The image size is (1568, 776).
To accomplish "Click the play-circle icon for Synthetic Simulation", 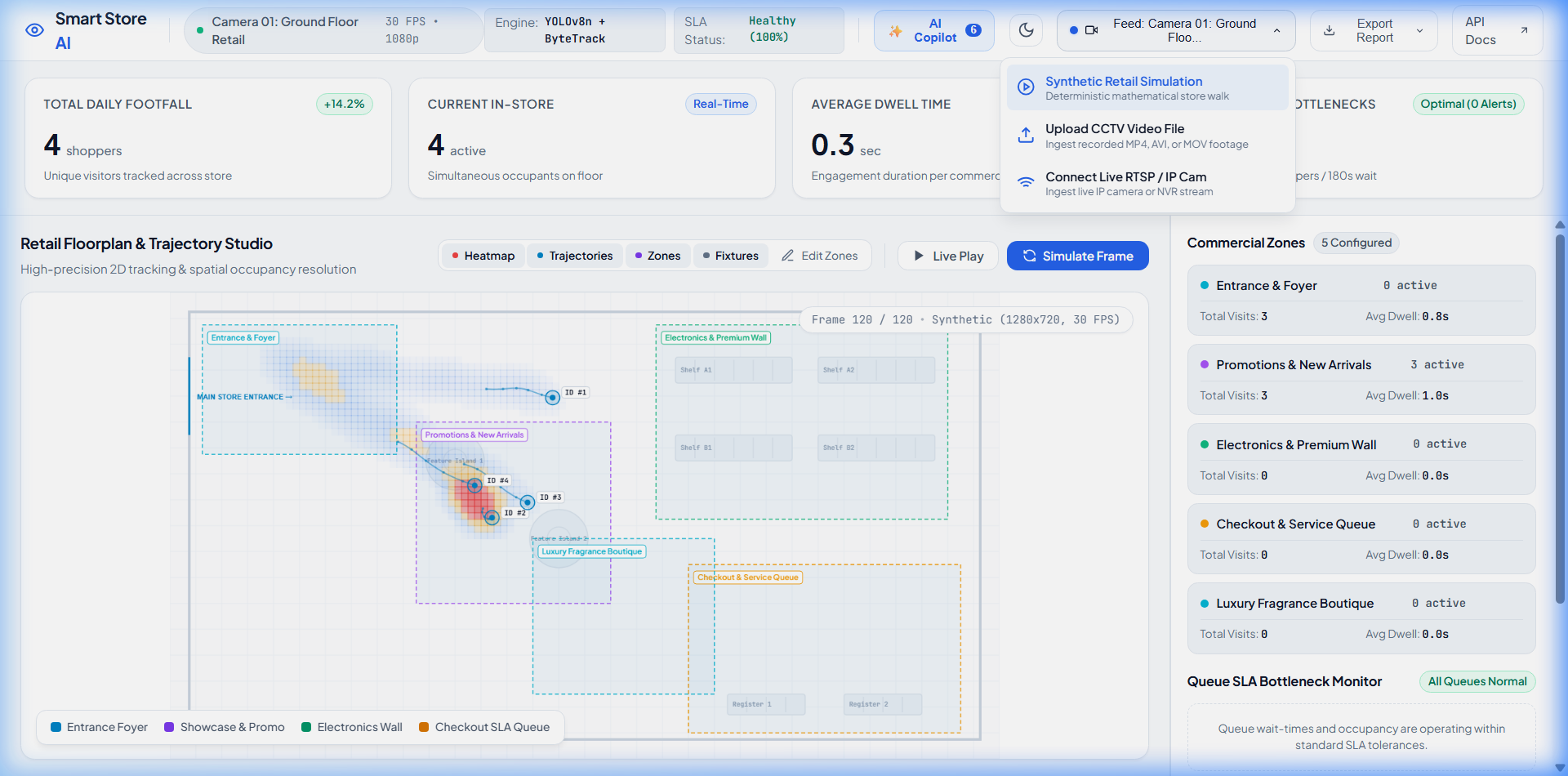I will (1026, 87).
